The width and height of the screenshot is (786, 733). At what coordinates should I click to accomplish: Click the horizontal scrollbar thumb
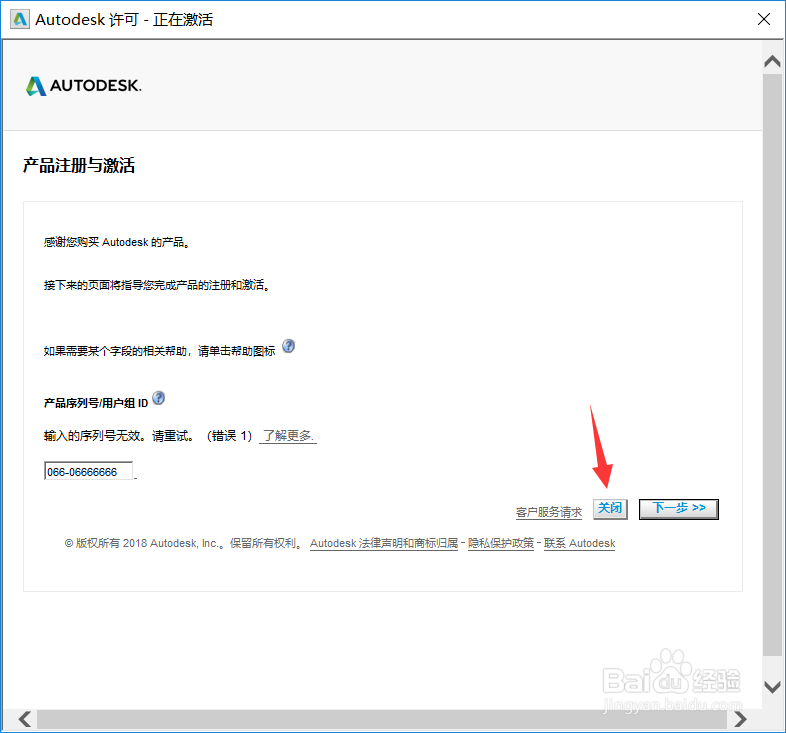382,719
